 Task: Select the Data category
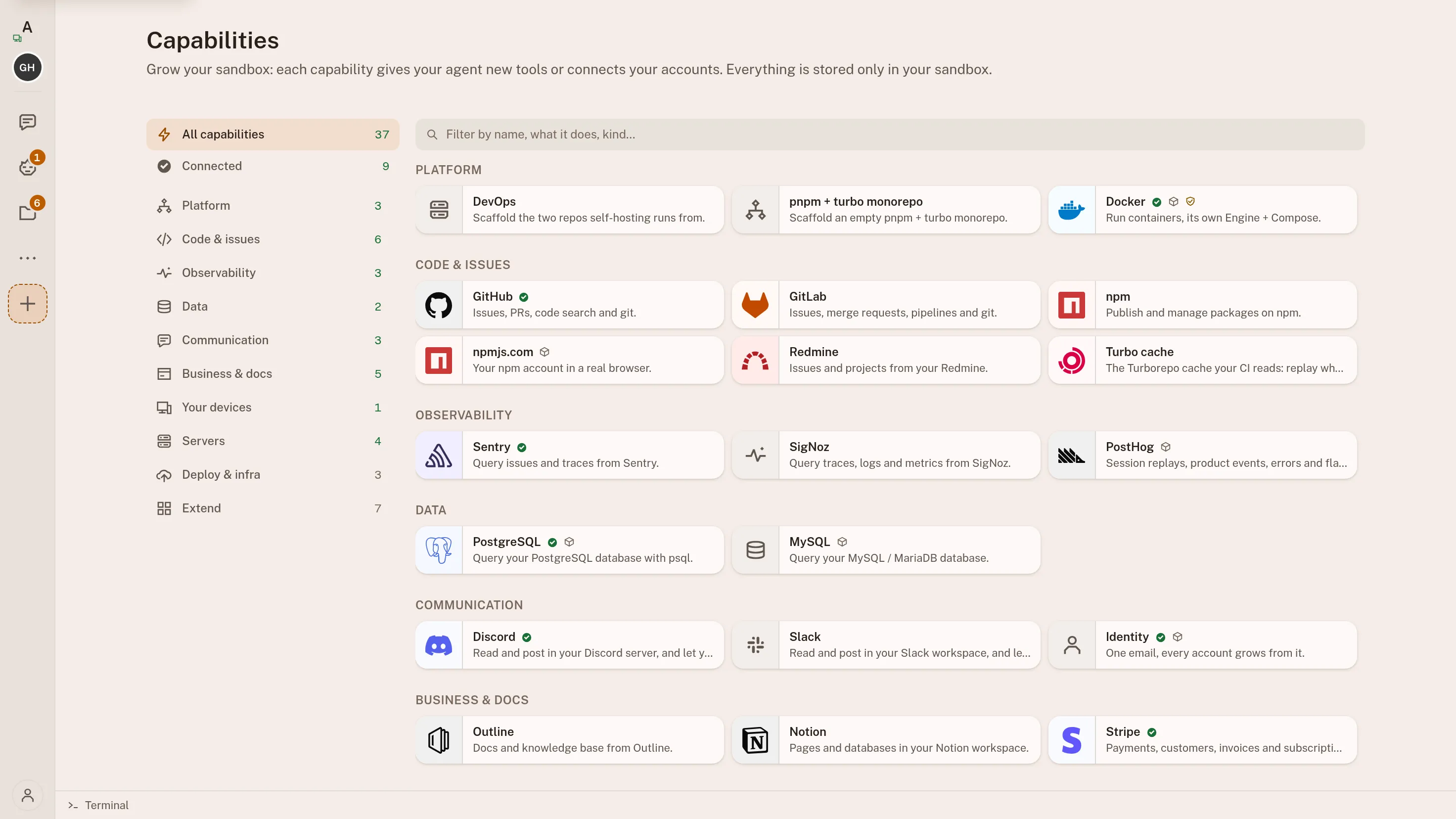tap(273, 306)
